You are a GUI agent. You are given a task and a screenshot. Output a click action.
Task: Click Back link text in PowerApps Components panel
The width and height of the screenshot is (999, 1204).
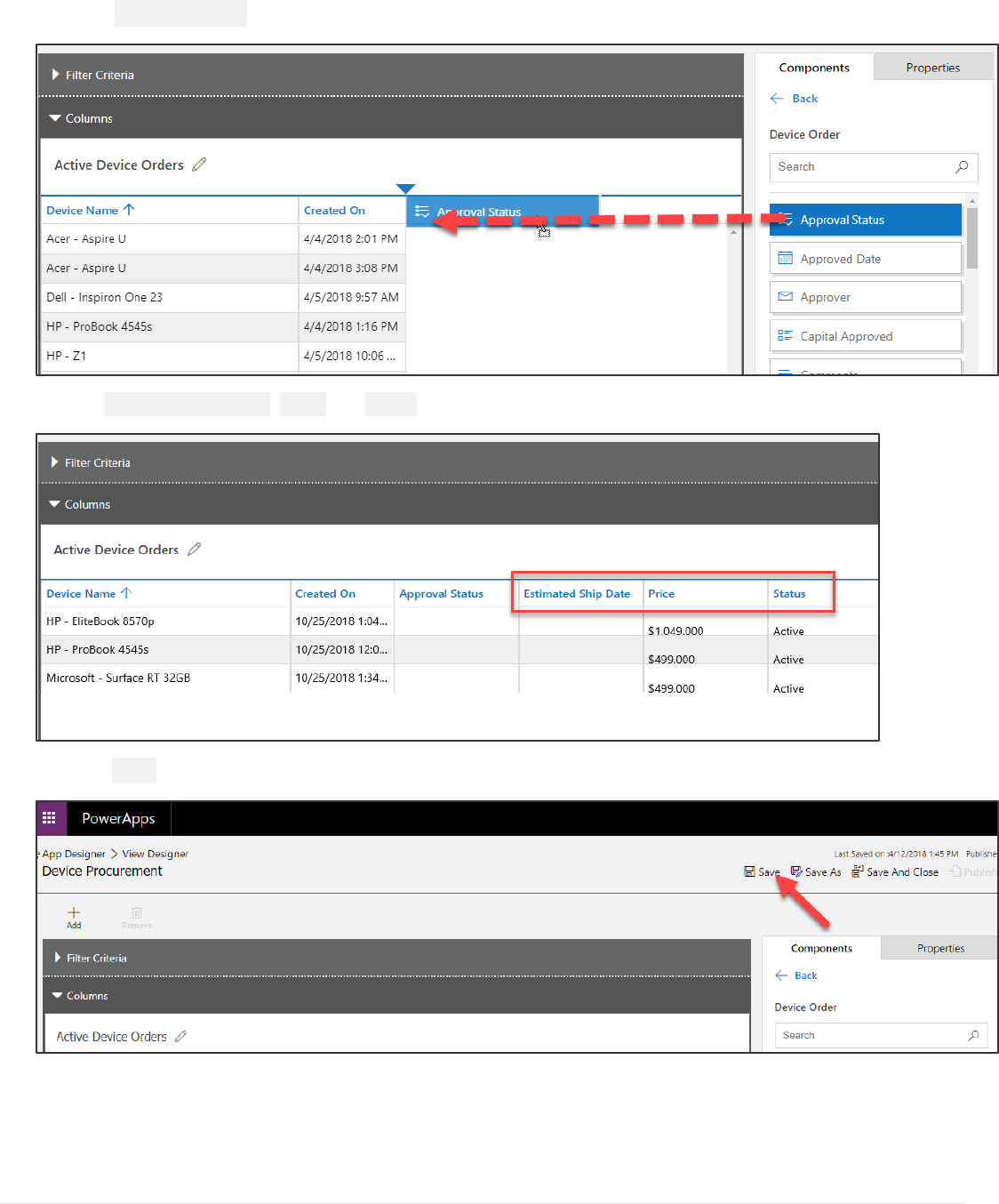click(x=806, y=975)
